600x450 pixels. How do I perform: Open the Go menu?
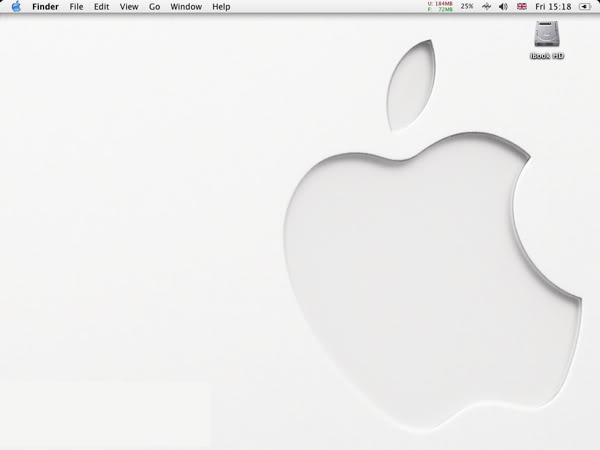tap(154, 7)
